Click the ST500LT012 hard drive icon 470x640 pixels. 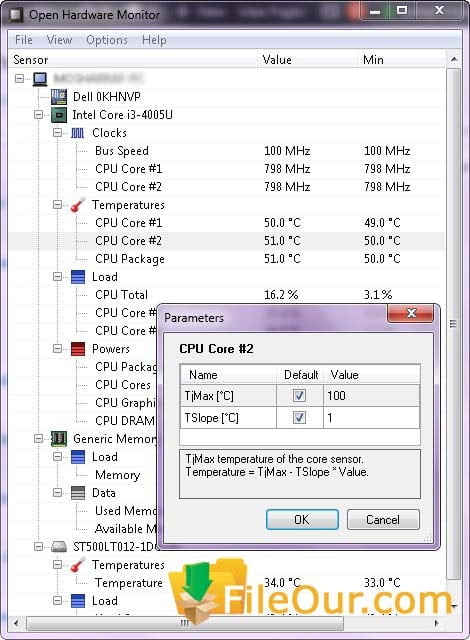click(59, 547)
